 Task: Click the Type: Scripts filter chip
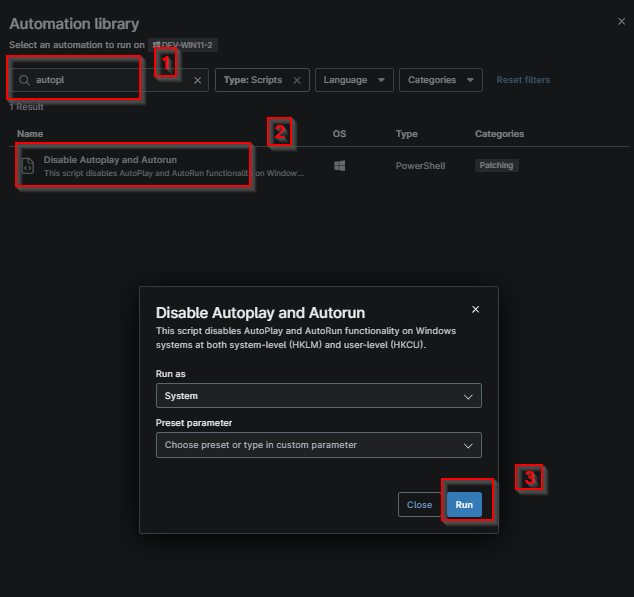click(x=262, y=80)
